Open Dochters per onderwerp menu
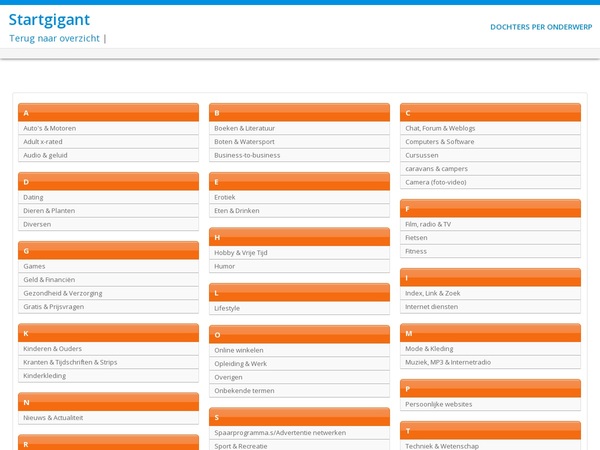Viewport: 600px width, 450px height. tap(541, 27)
